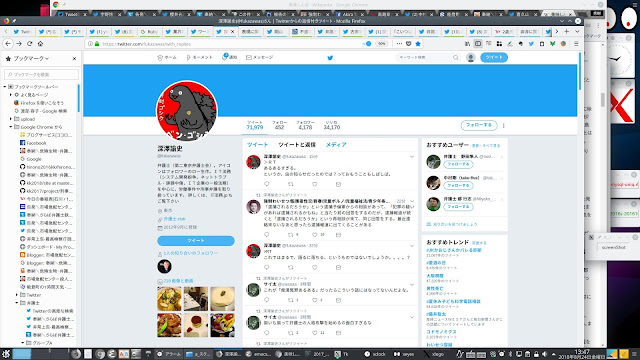Image resolution: width=640 pixels, height=360 pixels.
Task: Collapse the ブックマークツールバー folder
Action: (5, 87)
